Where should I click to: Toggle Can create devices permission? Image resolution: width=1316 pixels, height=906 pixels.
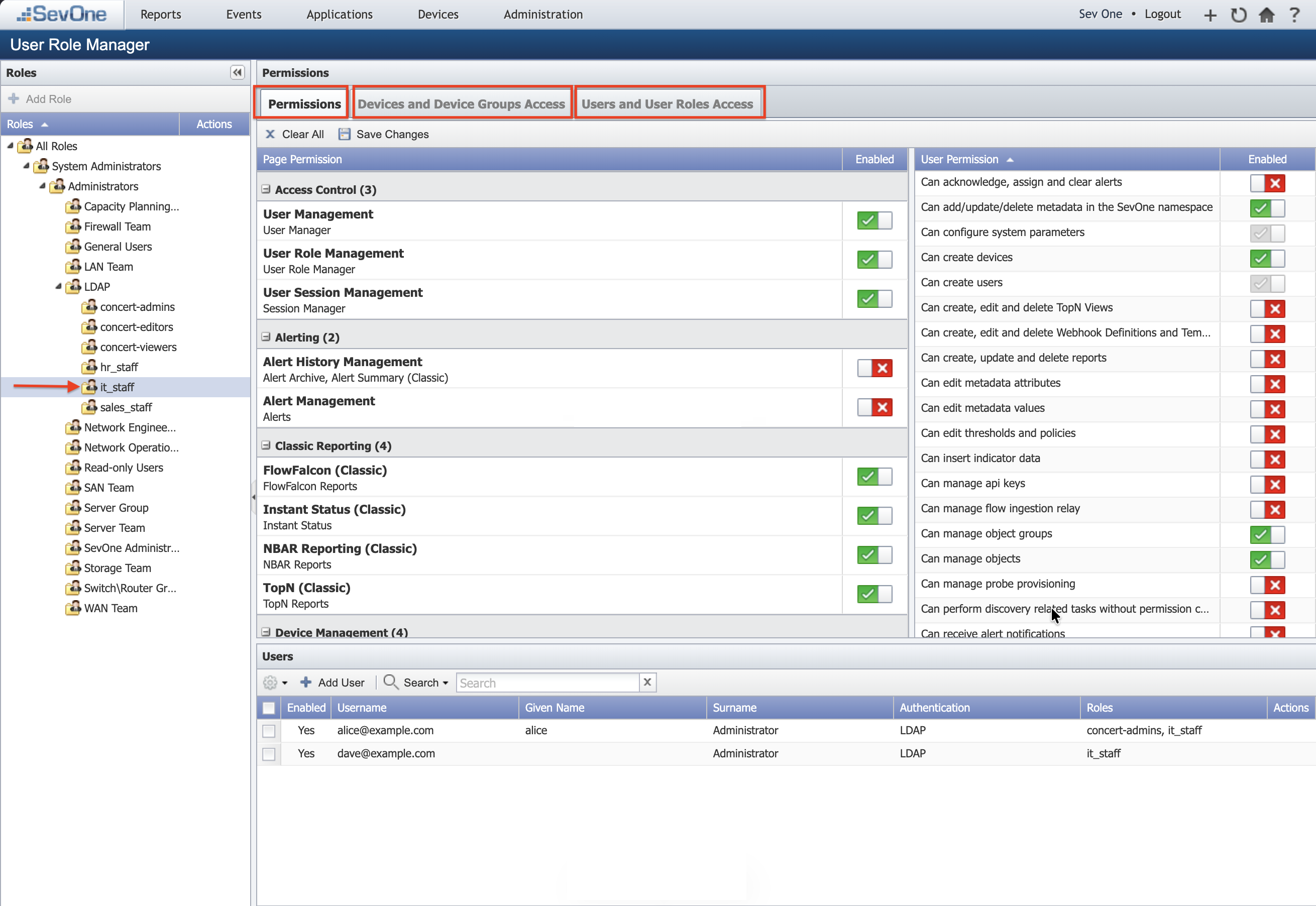click(1267, 258)
